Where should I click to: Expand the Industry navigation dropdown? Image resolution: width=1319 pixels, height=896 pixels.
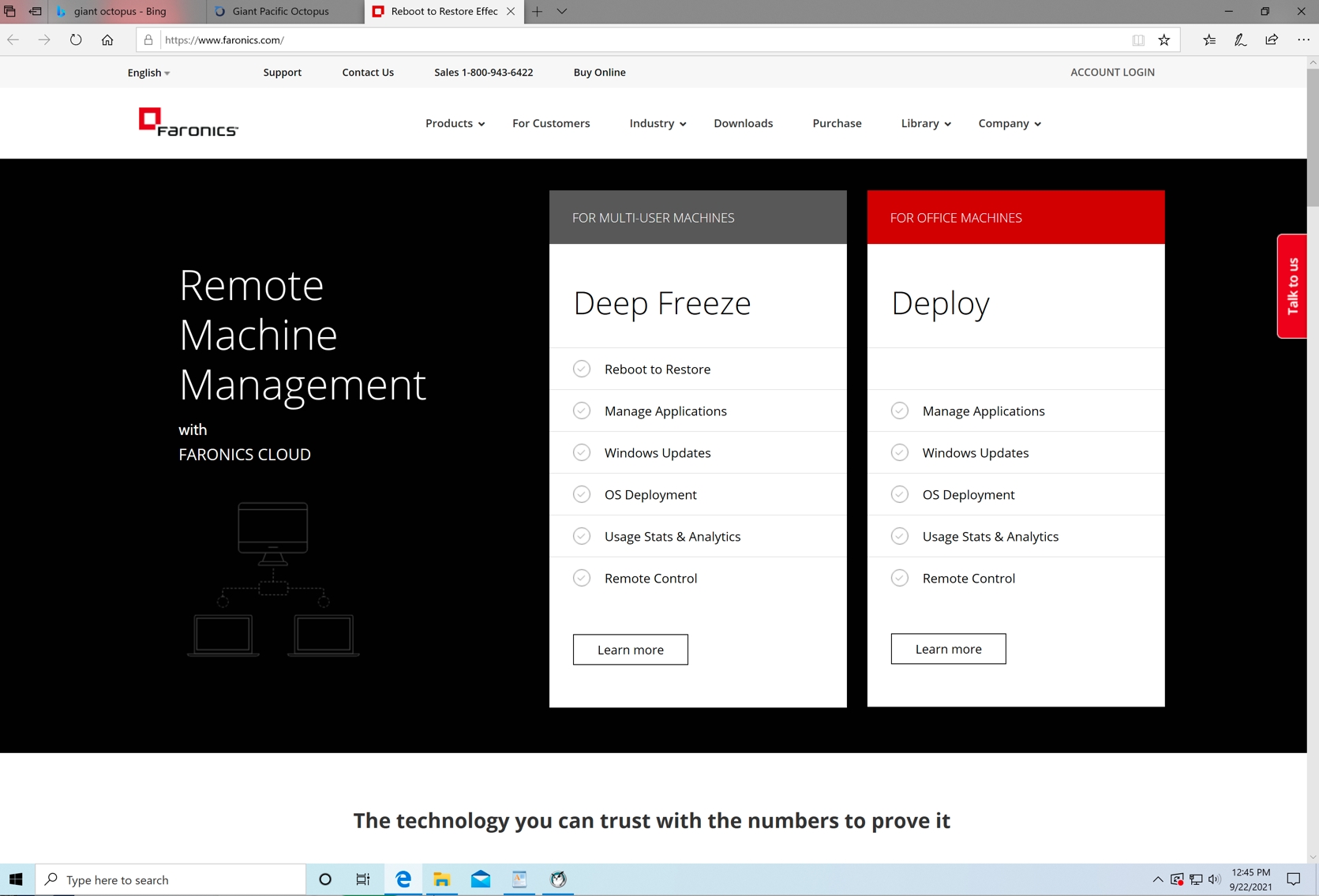click(657, 123)
